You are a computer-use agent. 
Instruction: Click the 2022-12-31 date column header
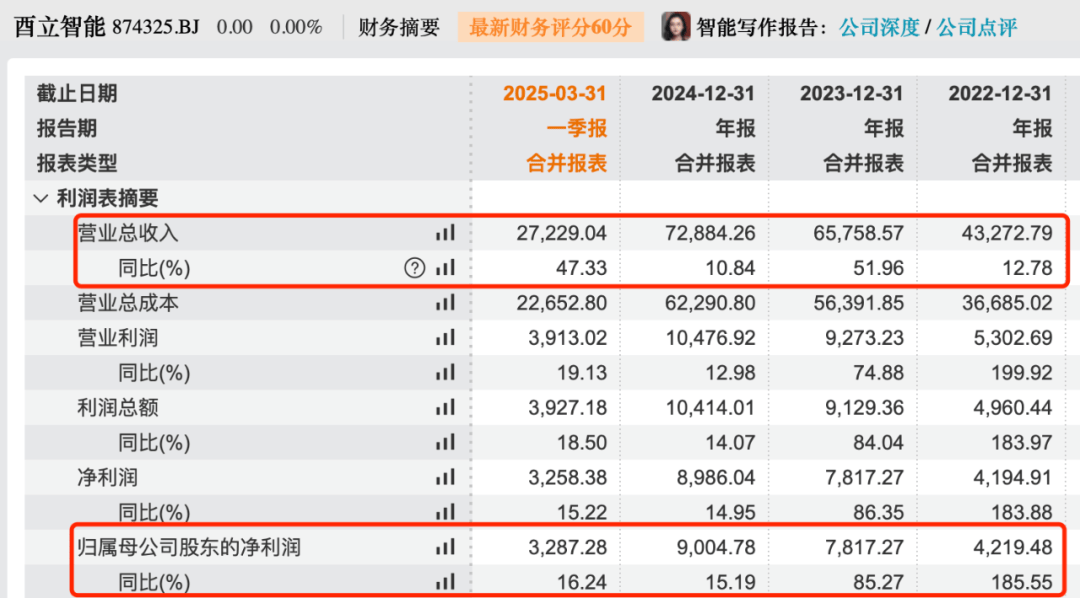(x=1000, y=94)
